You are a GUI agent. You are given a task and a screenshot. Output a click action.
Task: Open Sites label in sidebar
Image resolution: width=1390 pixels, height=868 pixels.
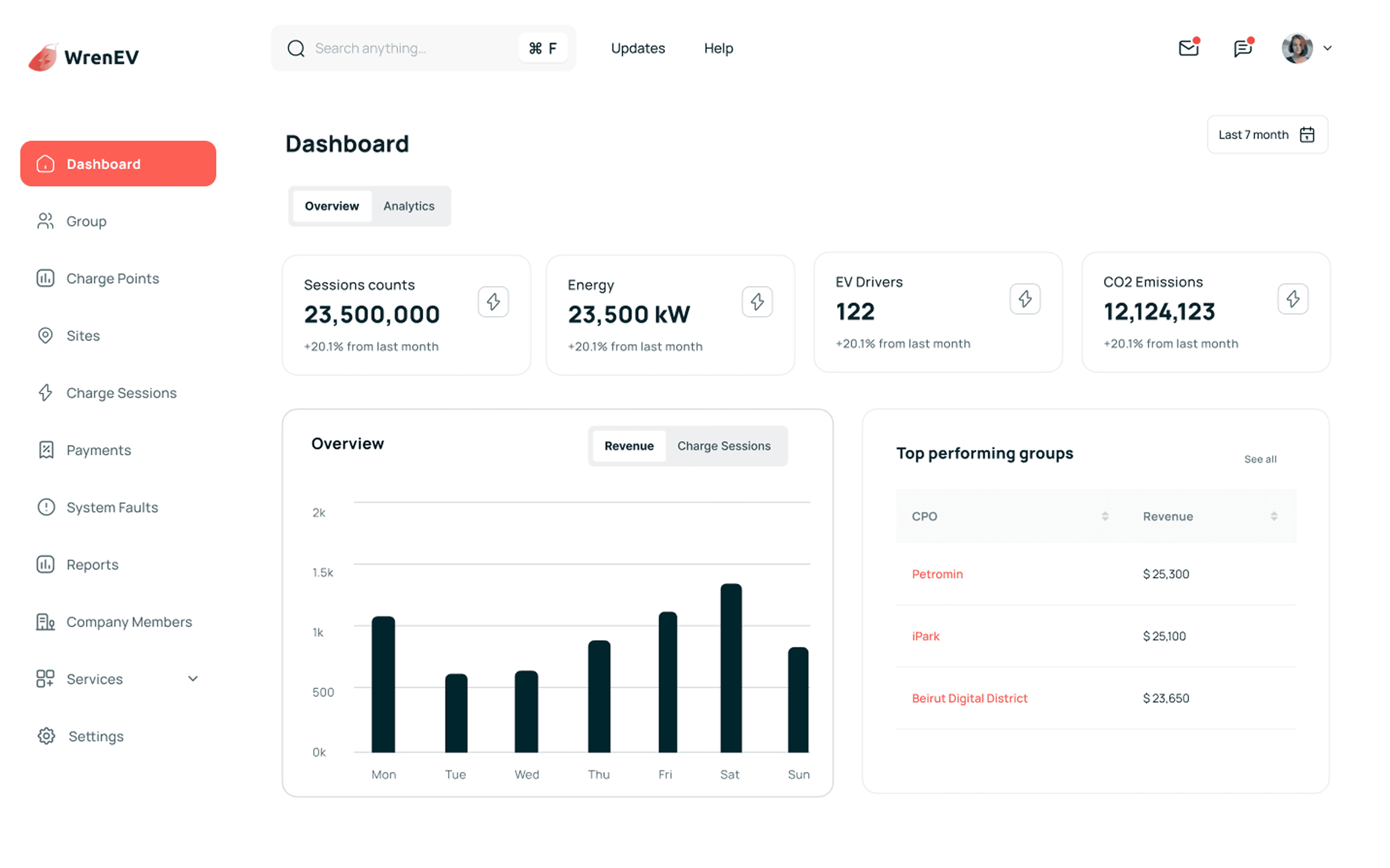point(83,336)
